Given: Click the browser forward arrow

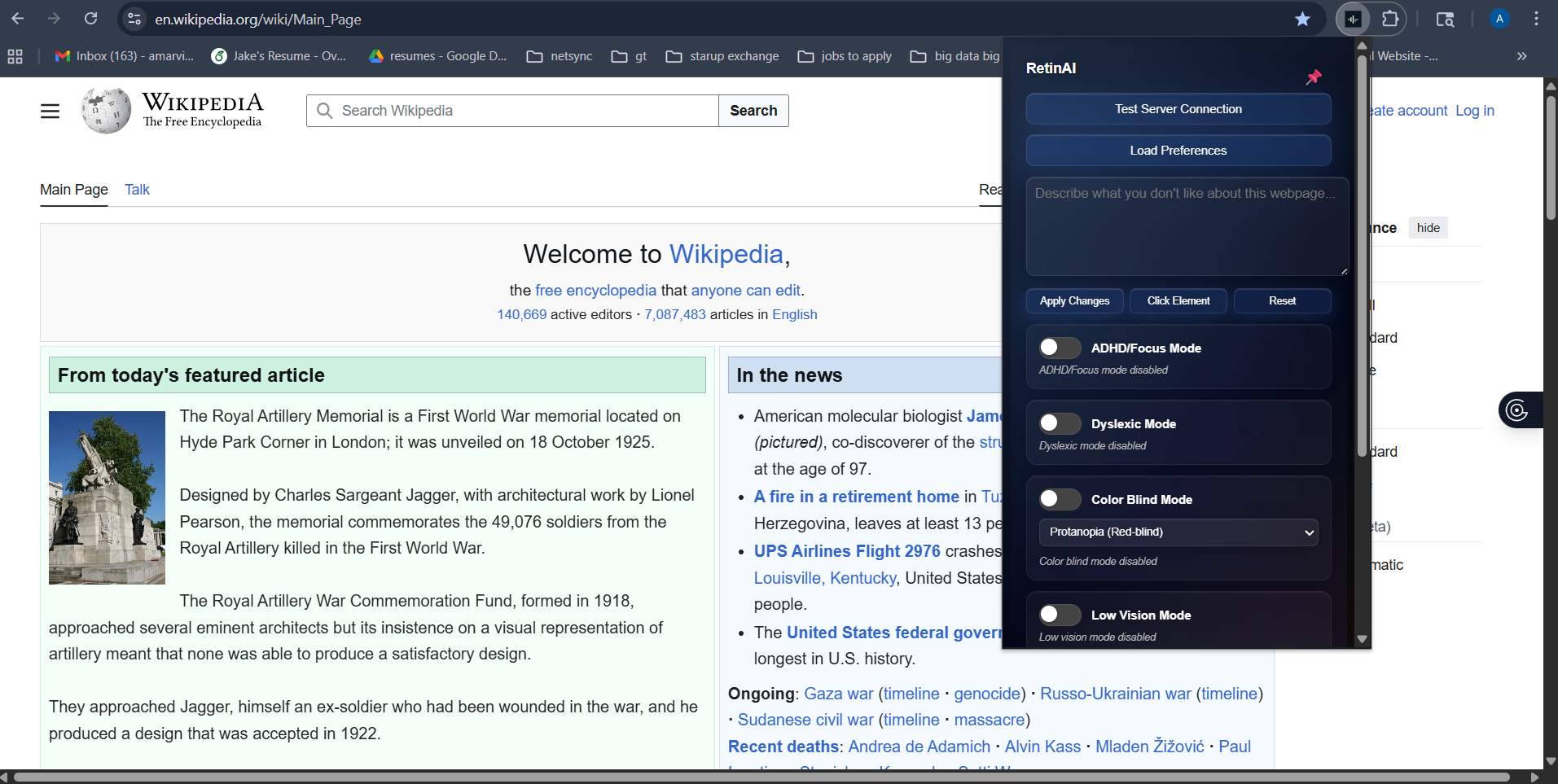Looking at the screenshot, I should (55, 19).
